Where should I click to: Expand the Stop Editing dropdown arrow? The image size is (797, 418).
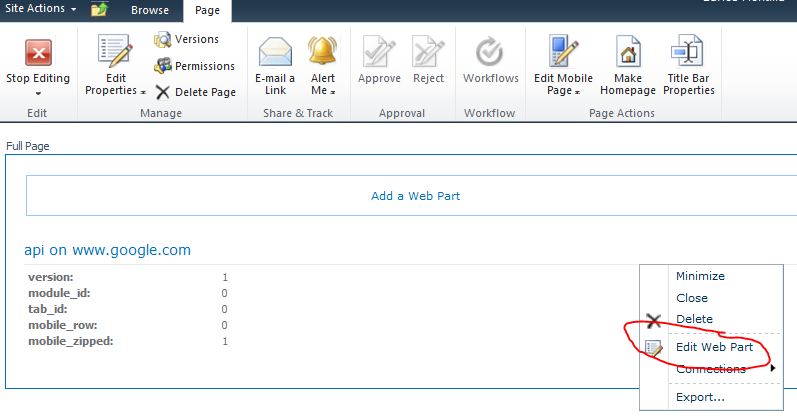[38, 94]
